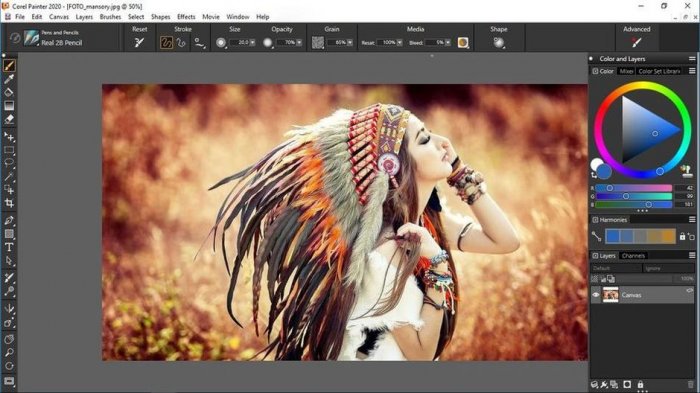The width and height of the screenshot is (700, 393).
Task: Enable freehand stroke mode
Action: click(x=166, y=42)
